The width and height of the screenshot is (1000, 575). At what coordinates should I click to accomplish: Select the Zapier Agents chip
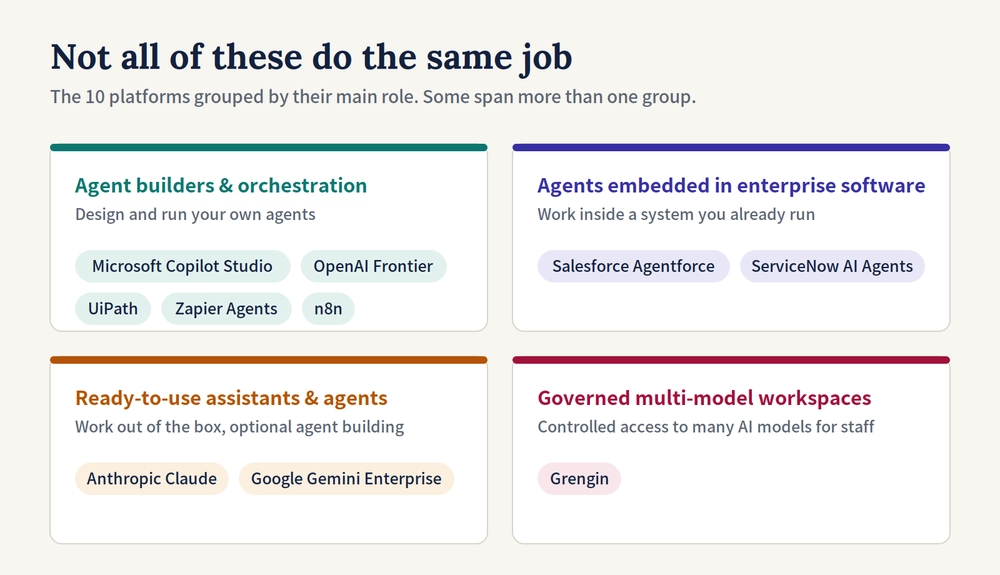pyautogui.click(x=226, y=309)
